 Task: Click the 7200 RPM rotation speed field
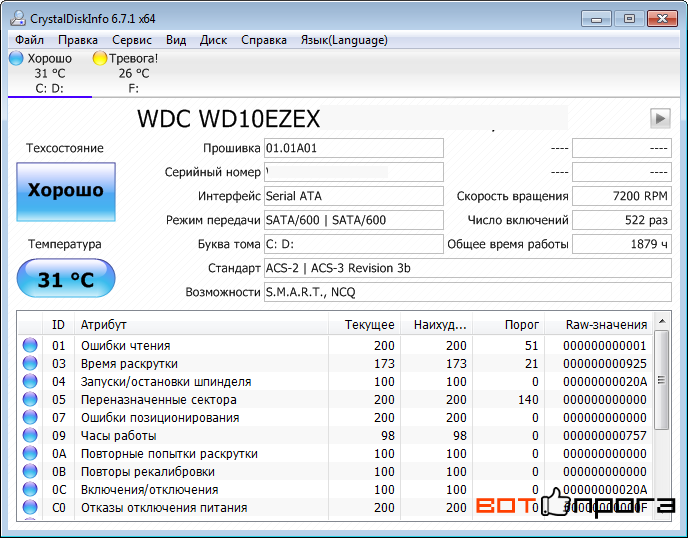coord(622,196)
